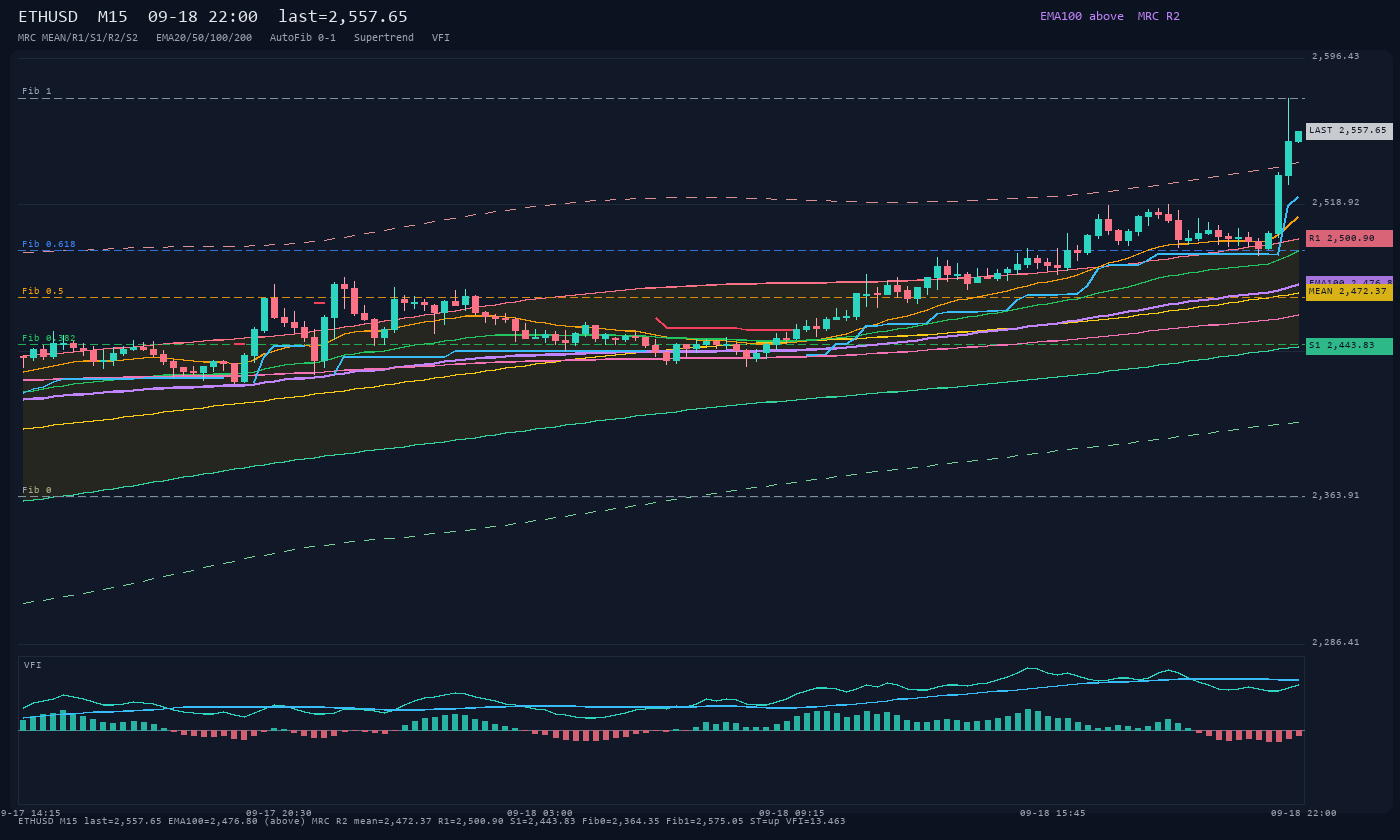
Task: Click the VFI title inside the lower panel
Action: (33, 665)
